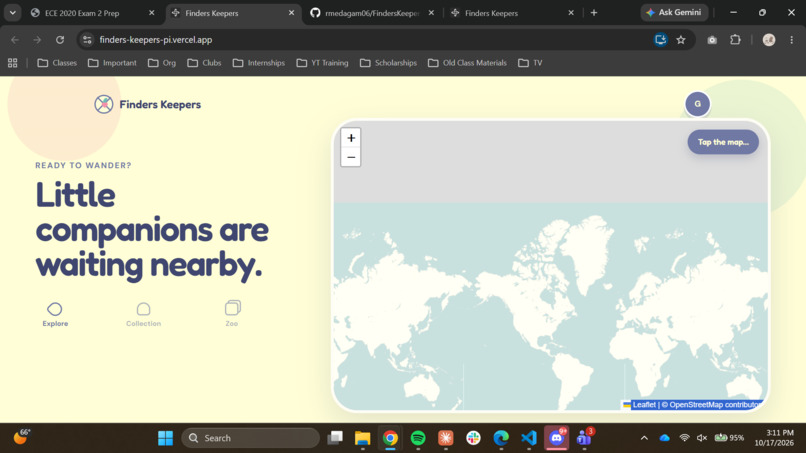Zoom in on the map
806x453 pixels.
point(351,138)
